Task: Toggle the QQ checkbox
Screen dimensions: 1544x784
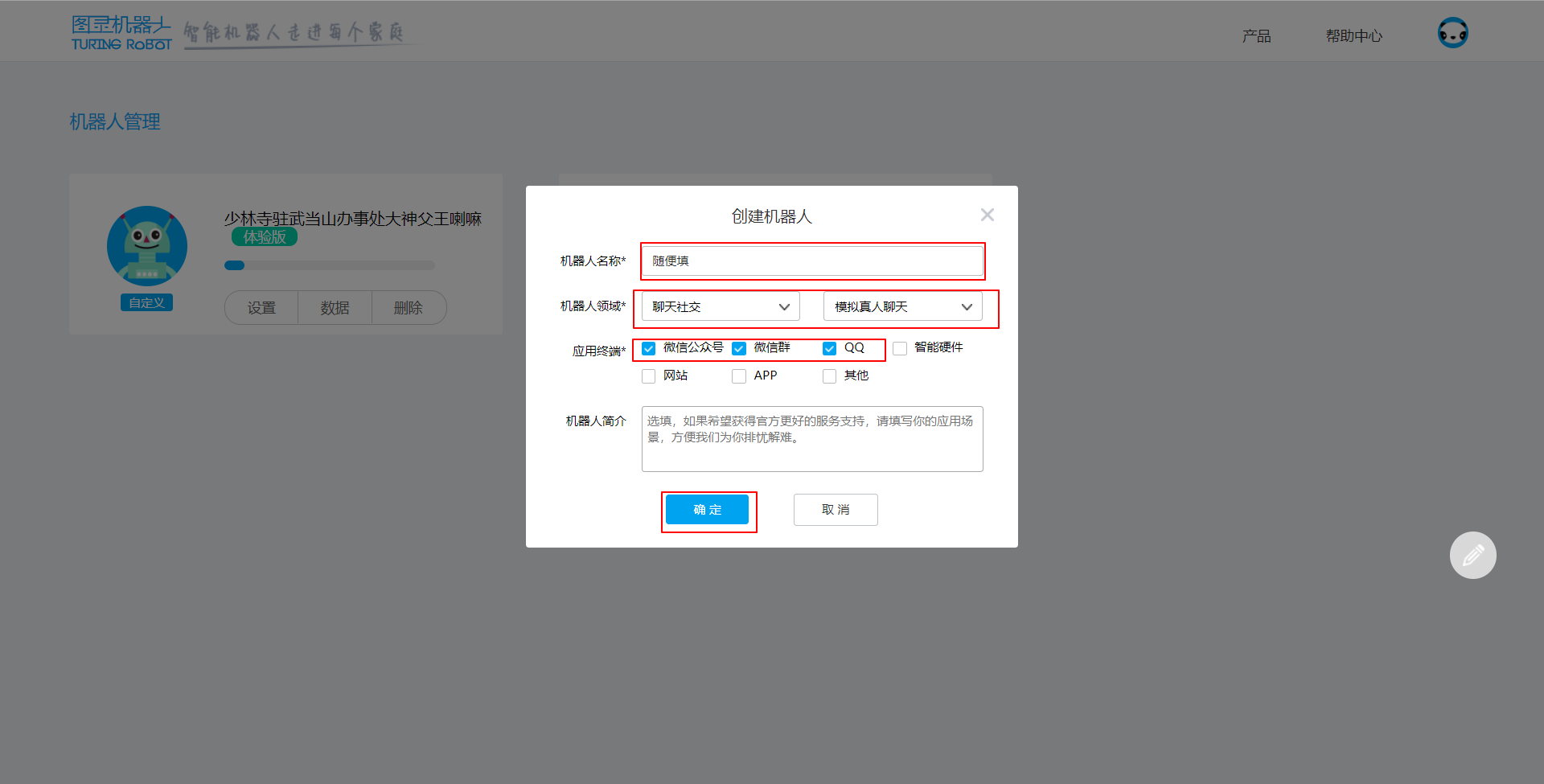Action: point(829,348)
